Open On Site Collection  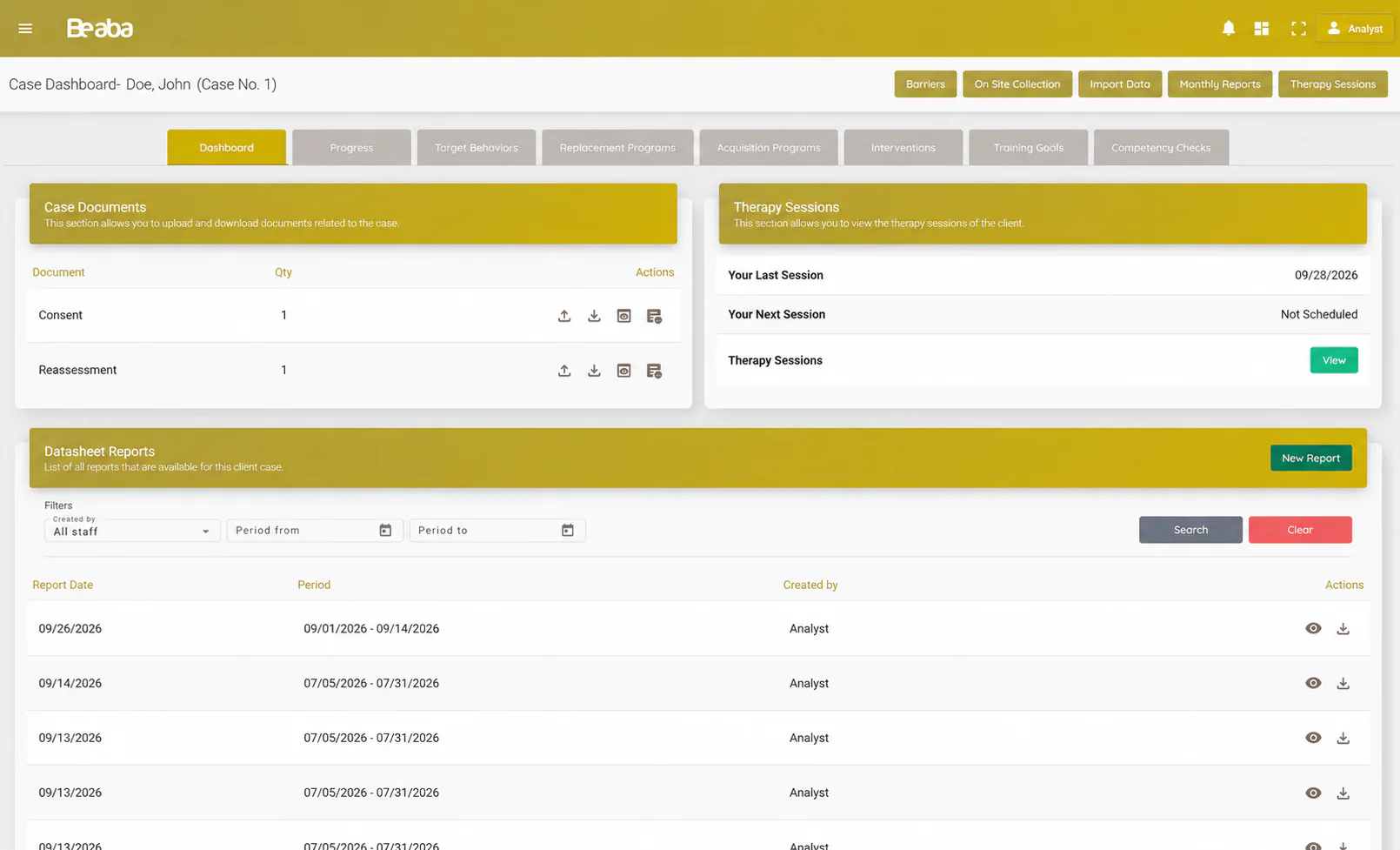coord(1017,84)
